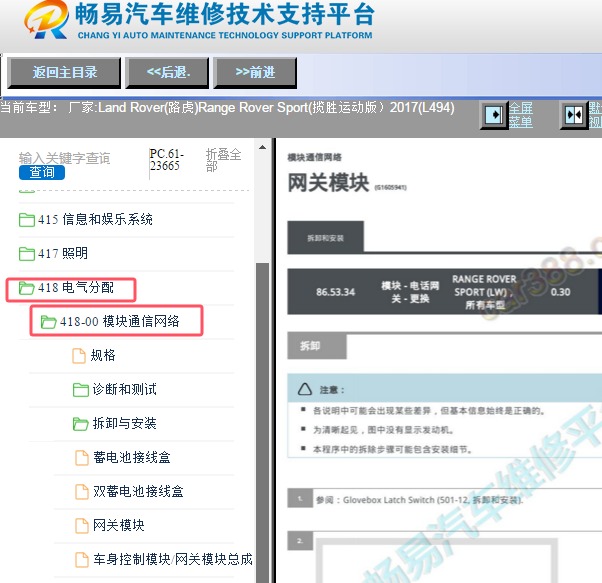Select the 拆卸 section tab
The image size is (602, 583).
(317, 346)
